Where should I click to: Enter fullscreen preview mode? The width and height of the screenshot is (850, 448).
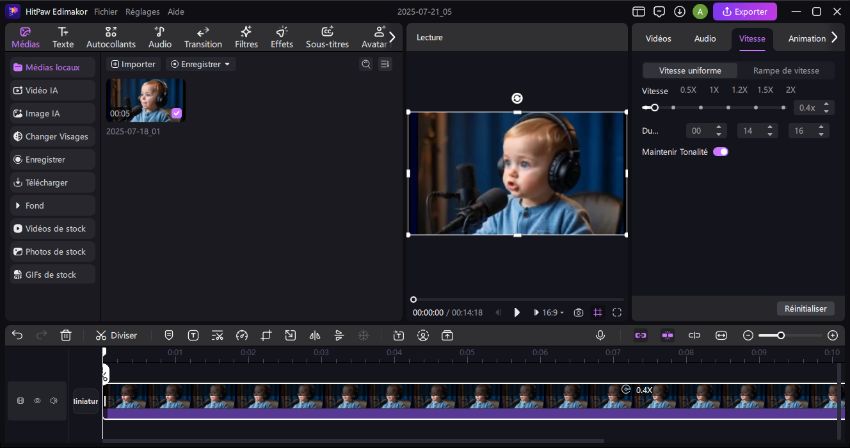click(x=617, y=312)
